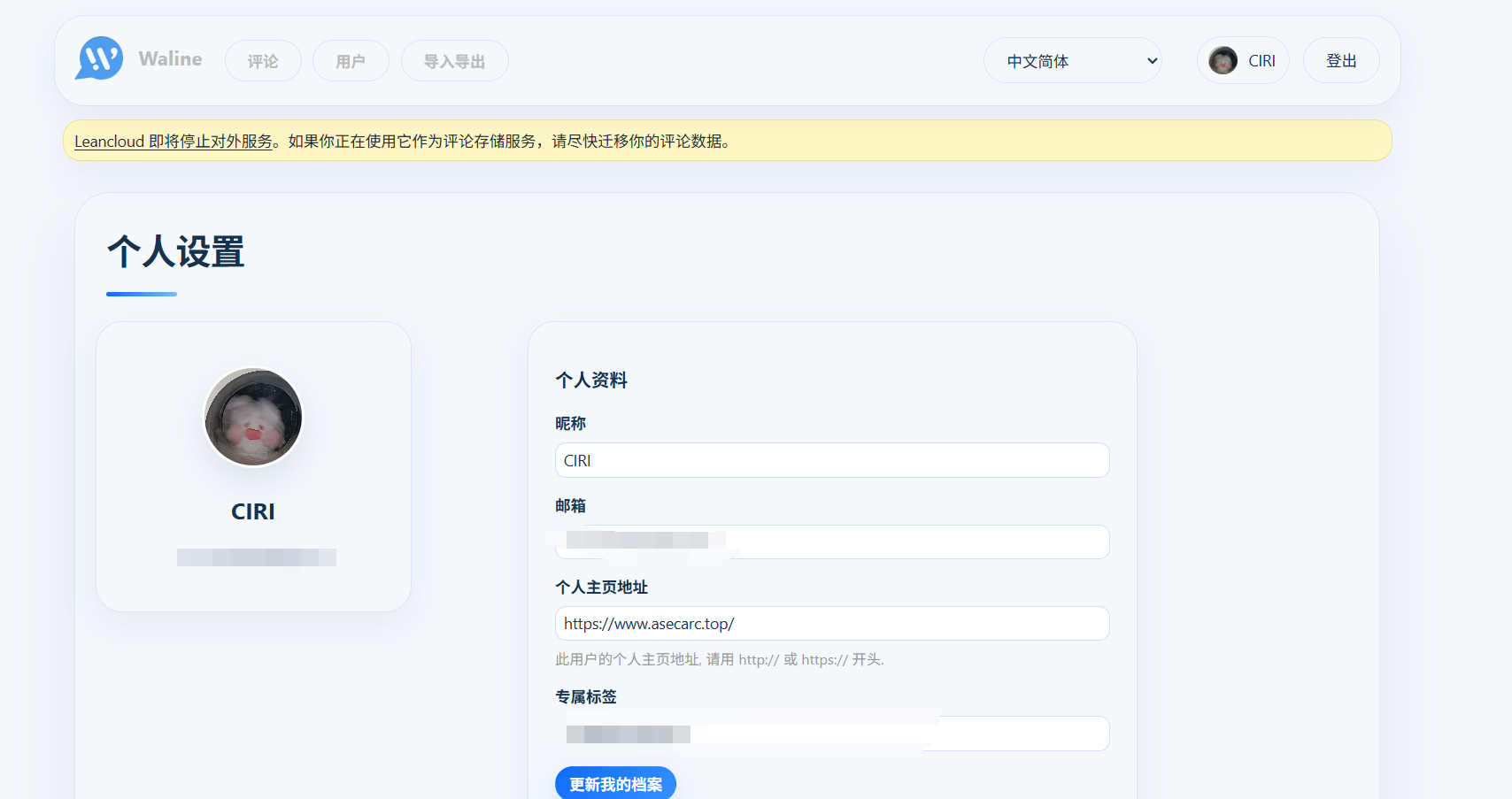Expand the 中文简体 language dropdown
The width and height of the screenshot is (1512, 799).
(x=1073, y=60)
